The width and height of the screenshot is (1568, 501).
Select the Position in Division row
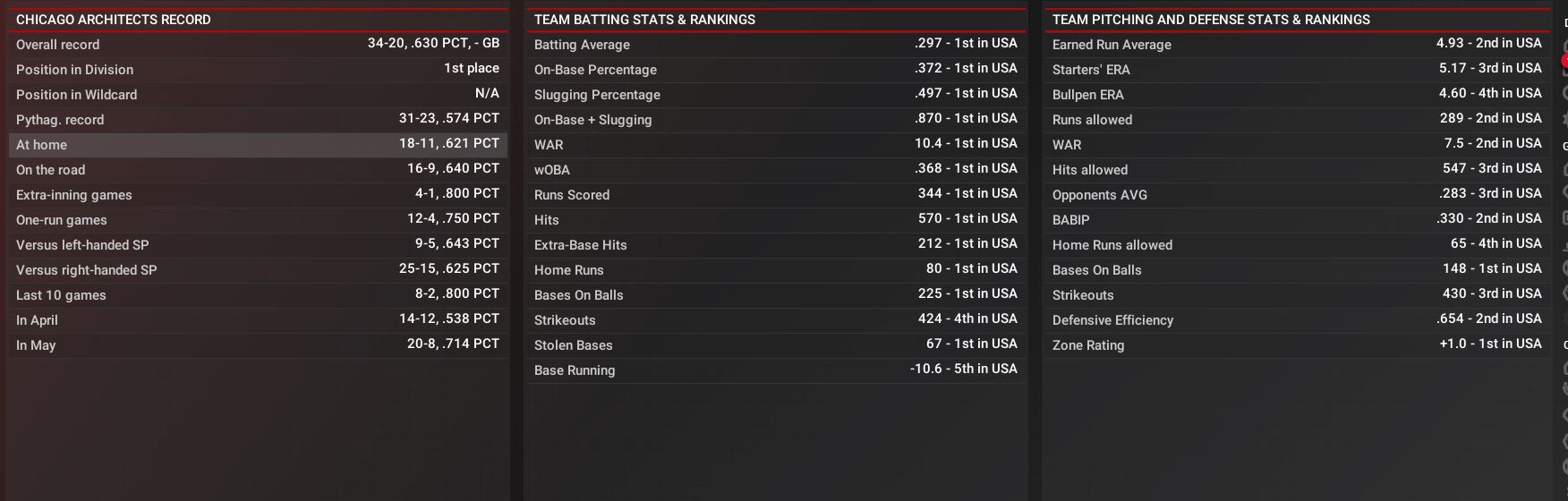pyautogui.click(x=258, y=70)
